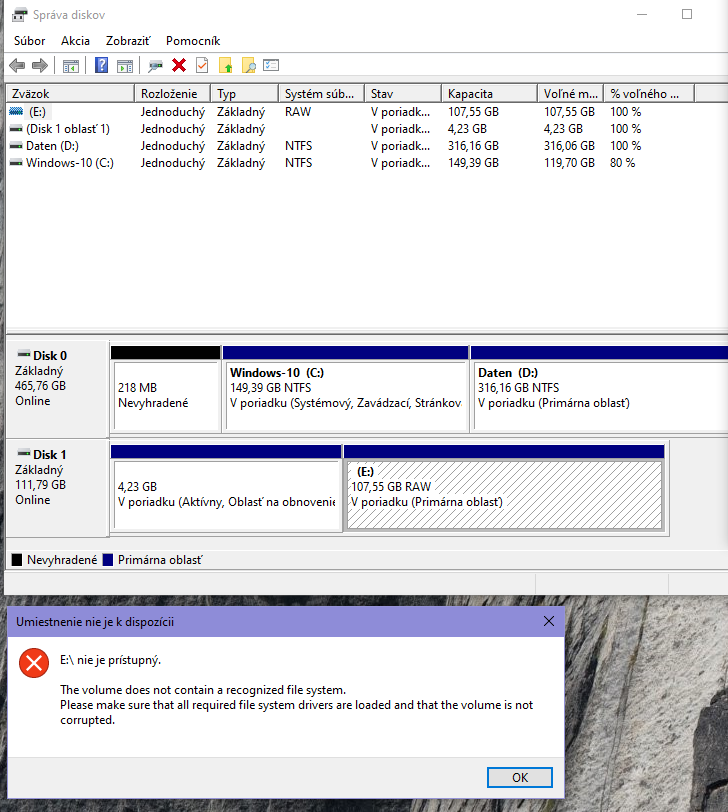
Task: Click the yellow page with green arrow icon
Action: (x=226, y=66)
